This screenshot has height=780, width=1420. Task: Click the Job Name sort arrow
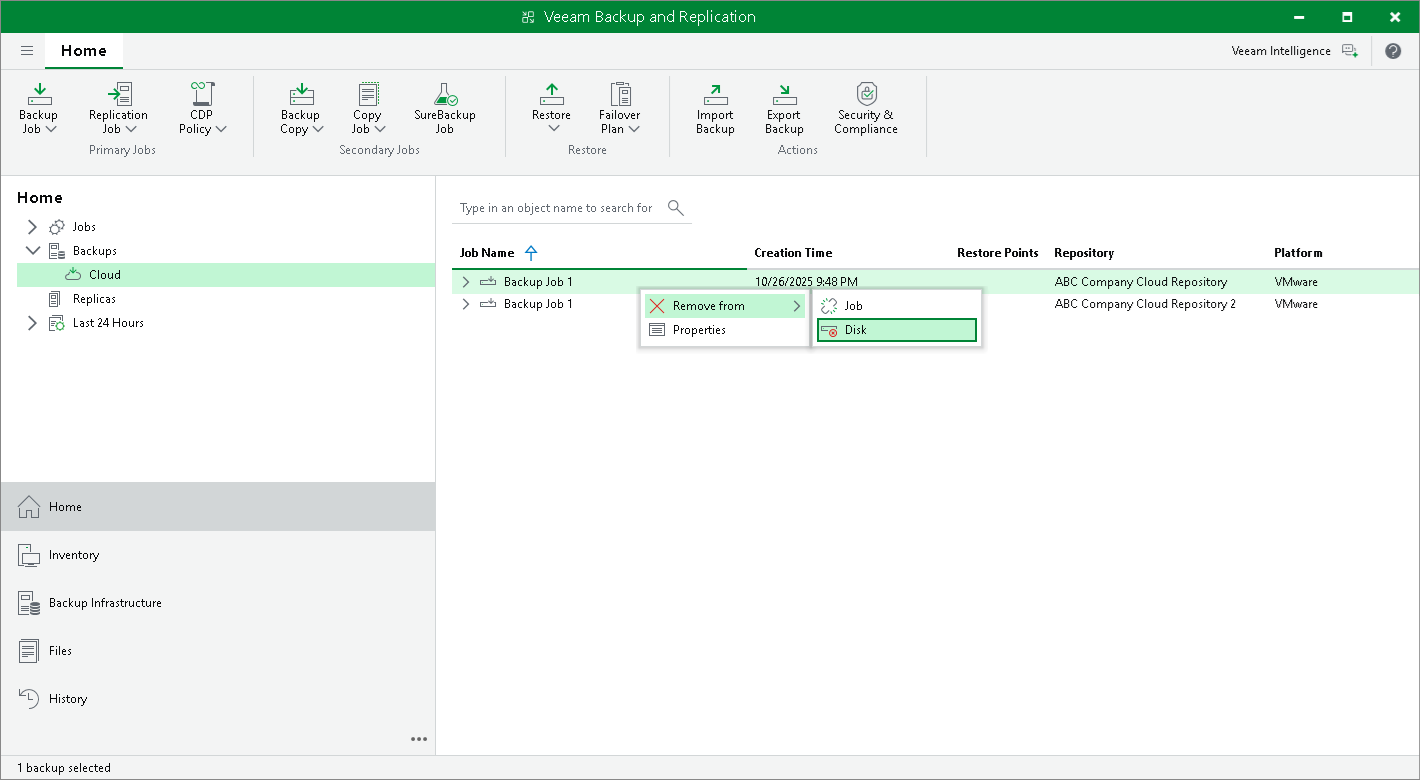tap(531, 253)
